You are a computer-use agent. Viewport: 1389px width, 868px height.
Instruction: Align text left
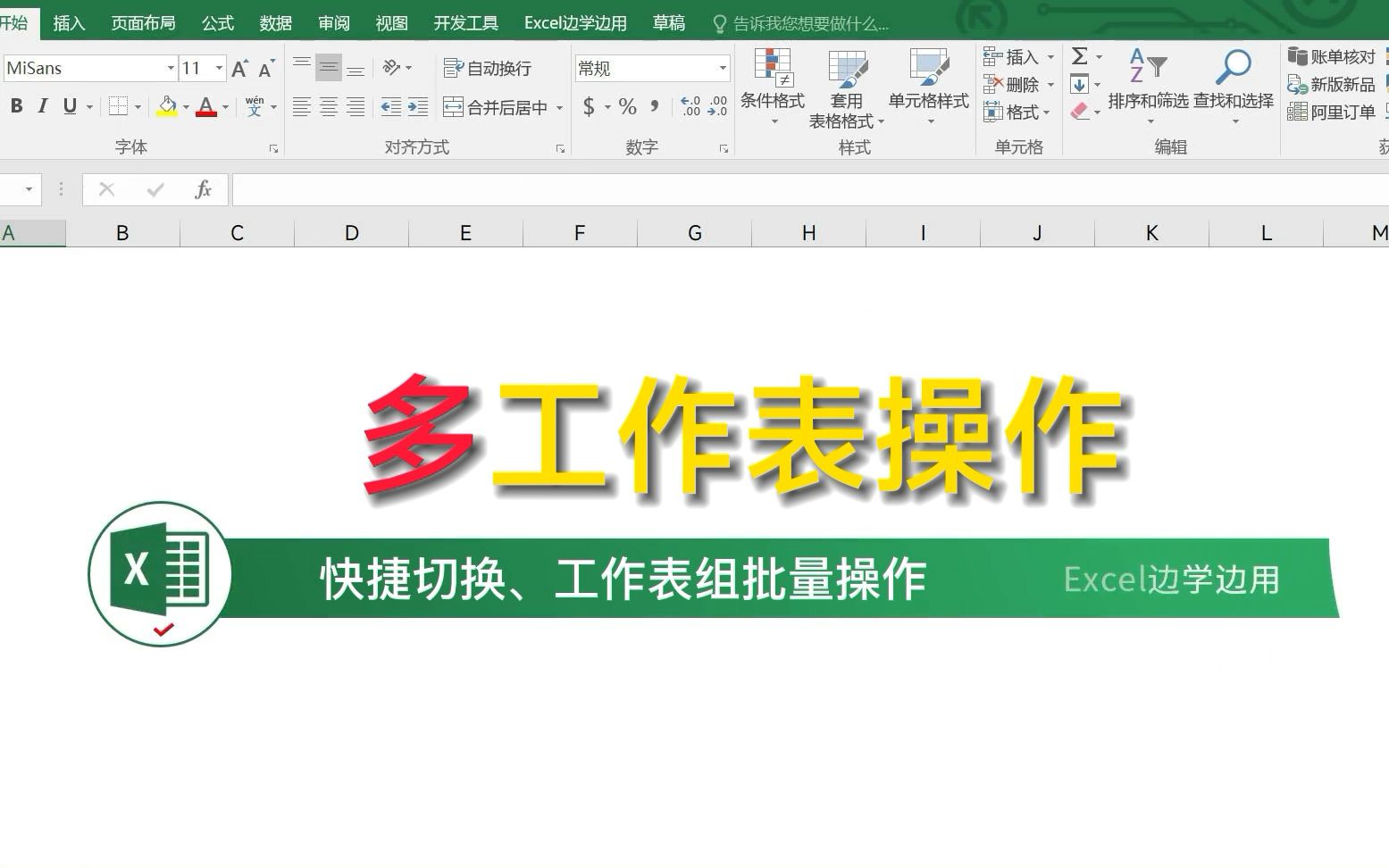[x=302, y=107]
